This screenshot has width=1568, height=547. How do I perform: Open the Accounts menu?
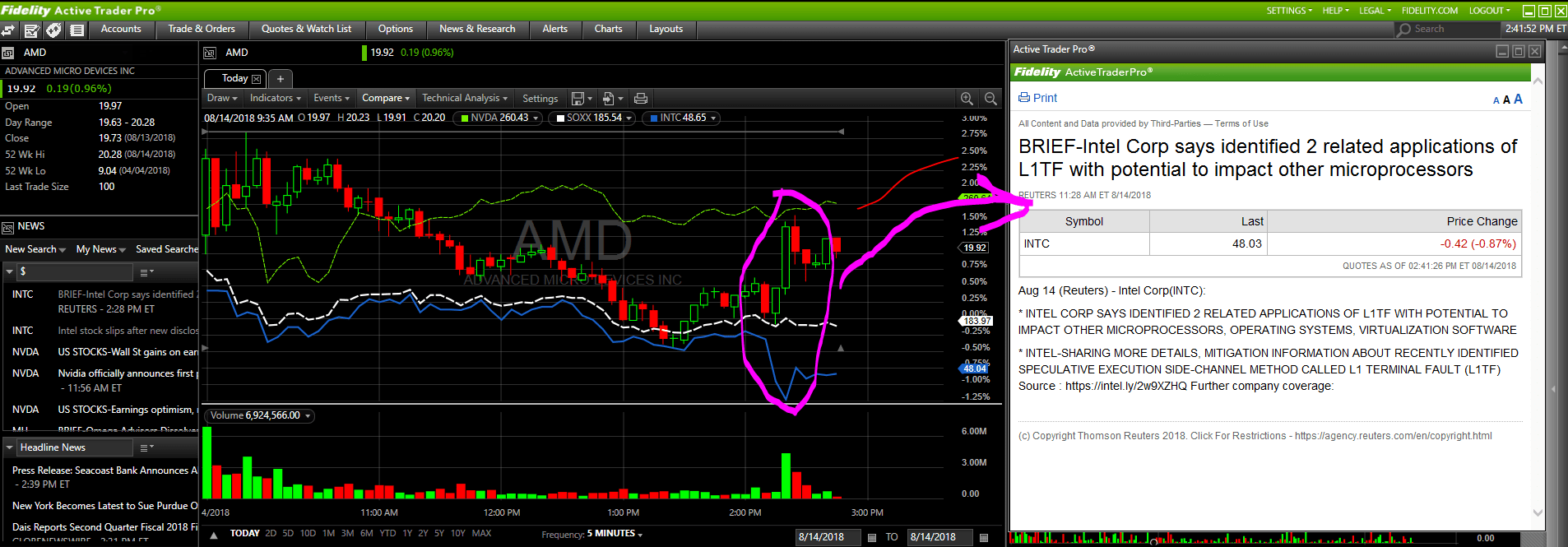click(x=121, y=29)
